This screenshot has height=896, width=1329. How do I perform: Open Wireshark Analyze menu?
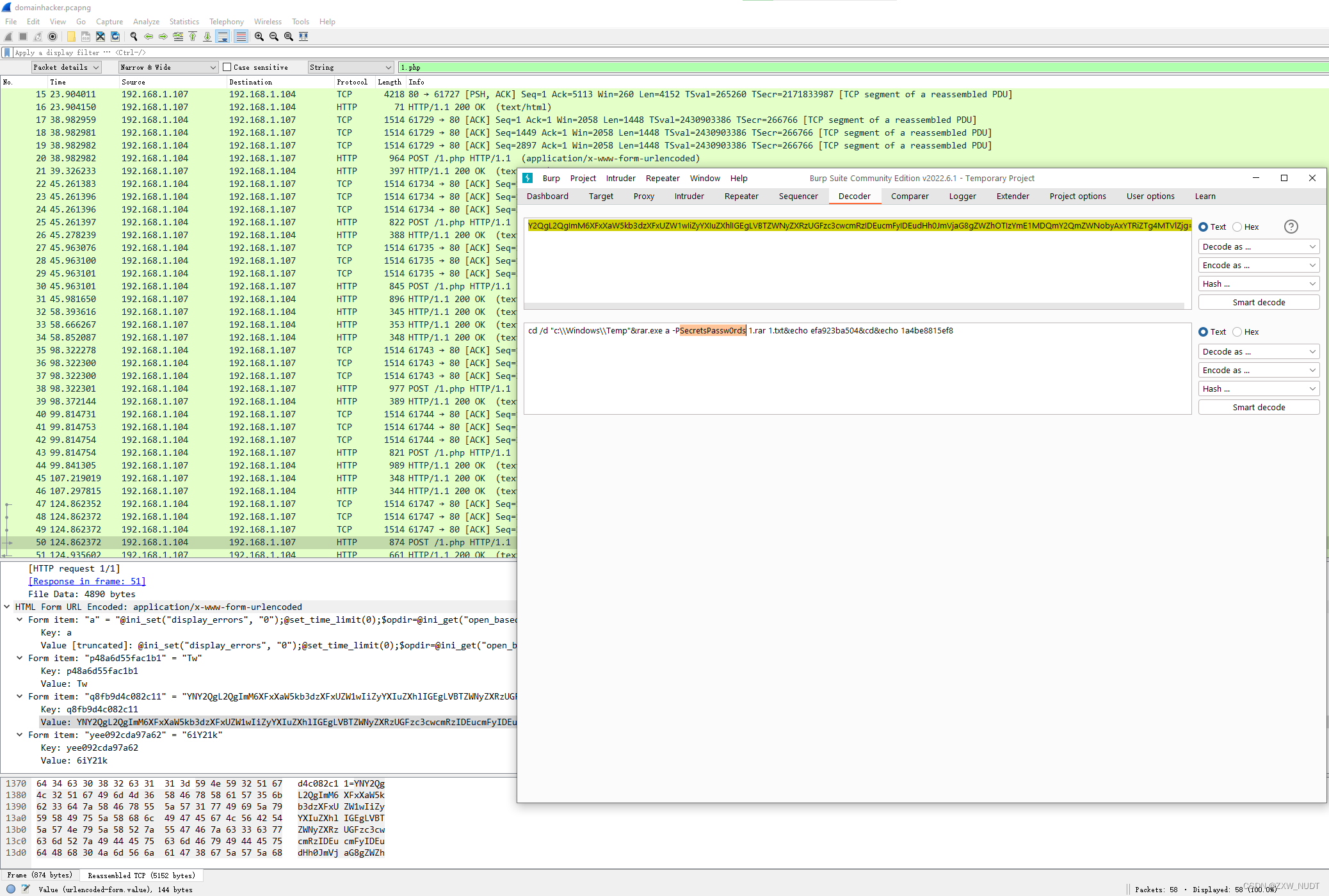coord(147,22)
